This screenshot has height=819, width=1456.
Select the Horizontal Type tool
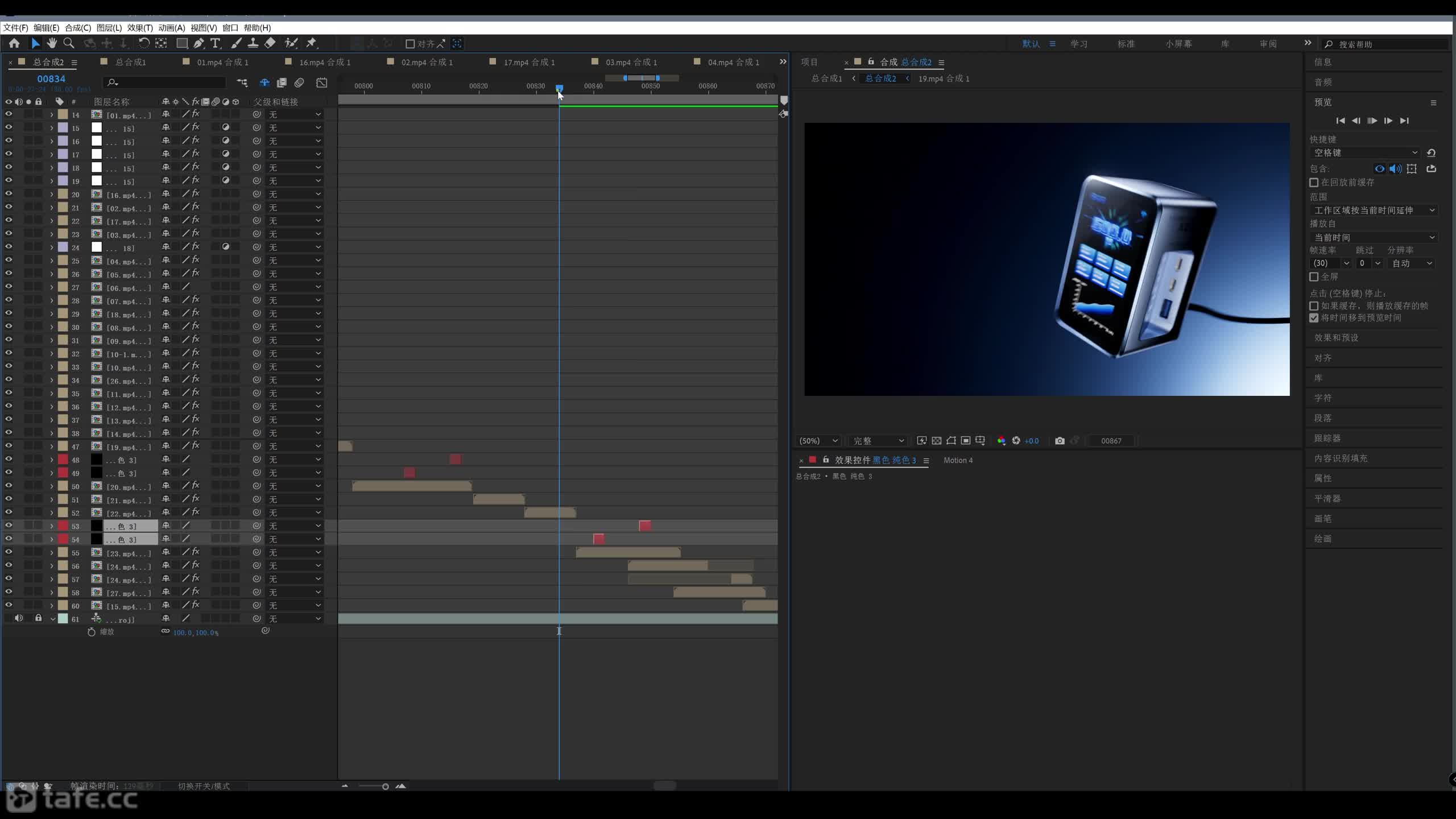(x=216, y=43)
